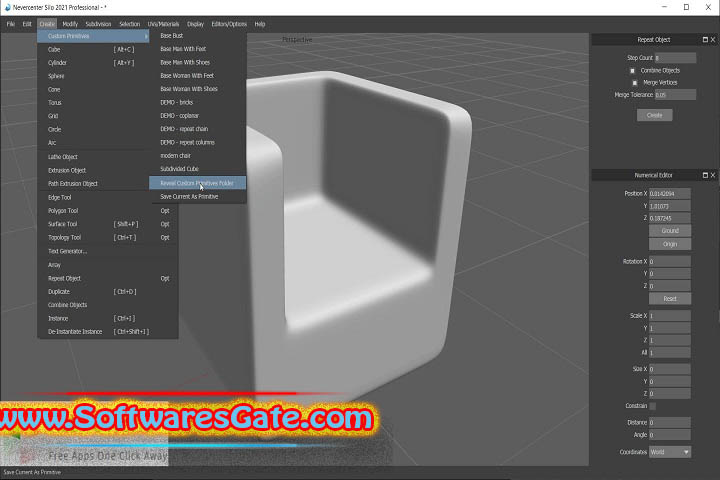Open the Editors/Options menu

(229, 24)
